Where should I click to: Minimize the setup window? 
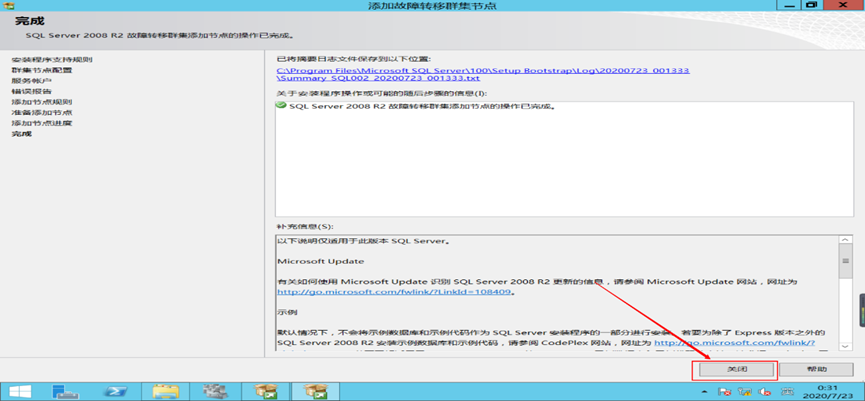click(x=787, y=4)
